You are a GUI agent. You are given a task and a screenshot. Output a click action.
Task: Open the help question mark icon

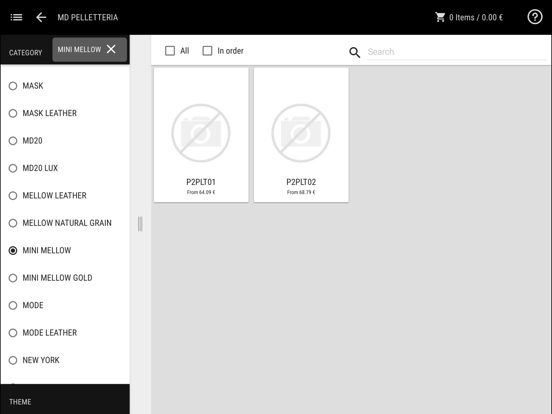tap(535, 17)
